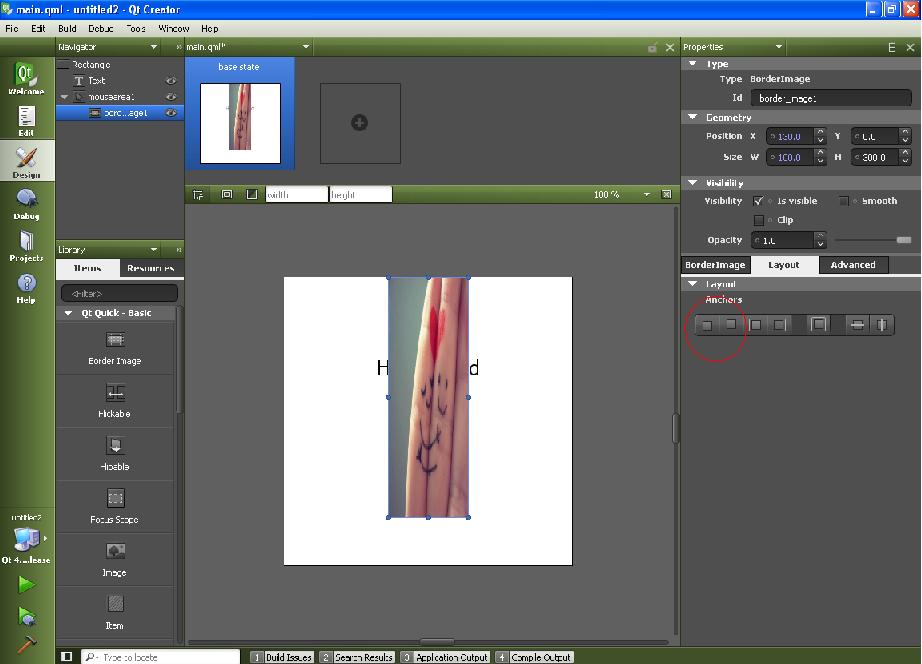Toggle visibility eye for Text item
The height and width of the screenshot is (664, 922).
[171, 81]
